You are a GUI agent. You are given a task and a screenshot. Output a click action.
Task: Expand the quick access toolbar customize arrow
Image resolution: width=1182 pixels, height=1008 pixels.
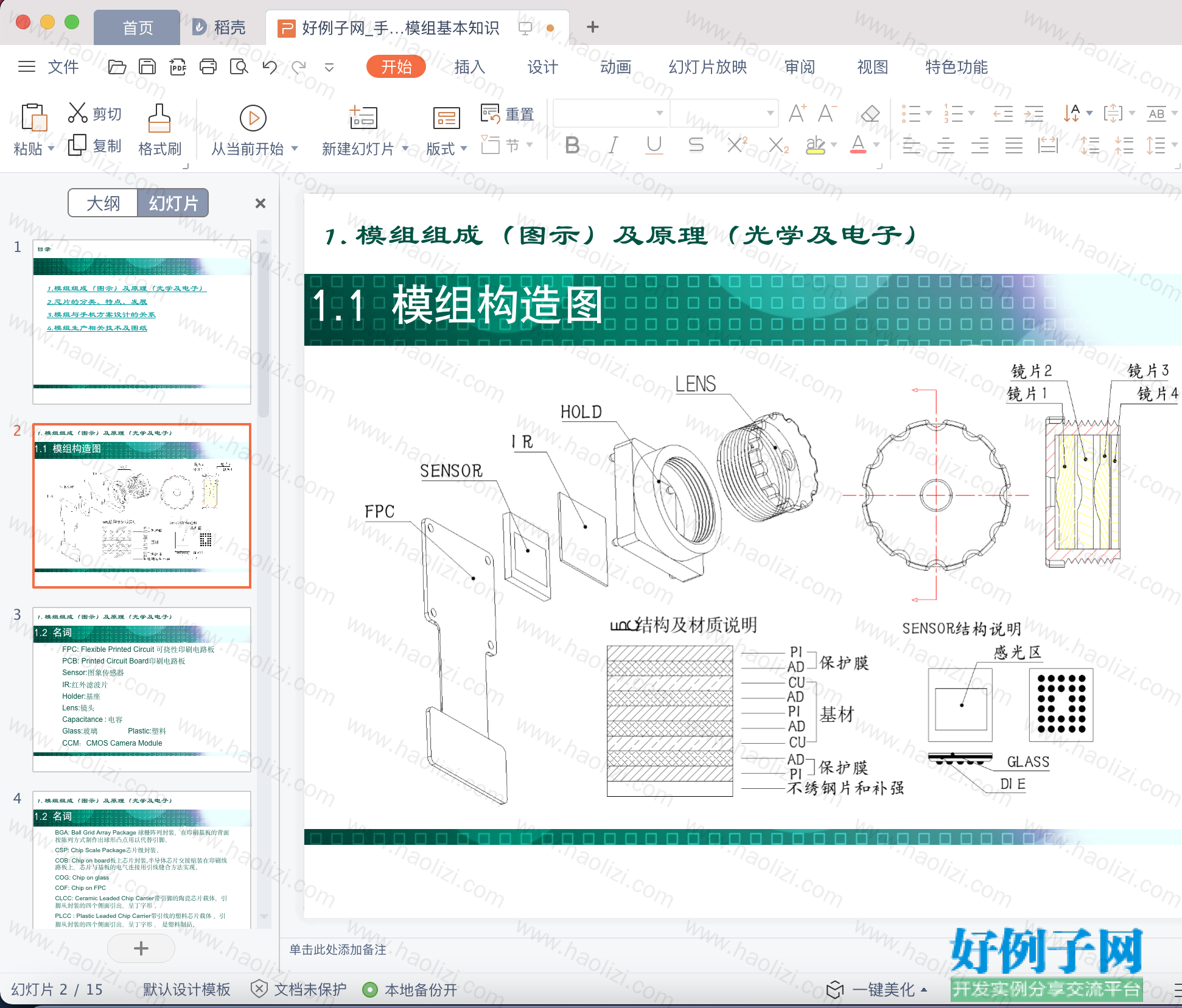329,67
